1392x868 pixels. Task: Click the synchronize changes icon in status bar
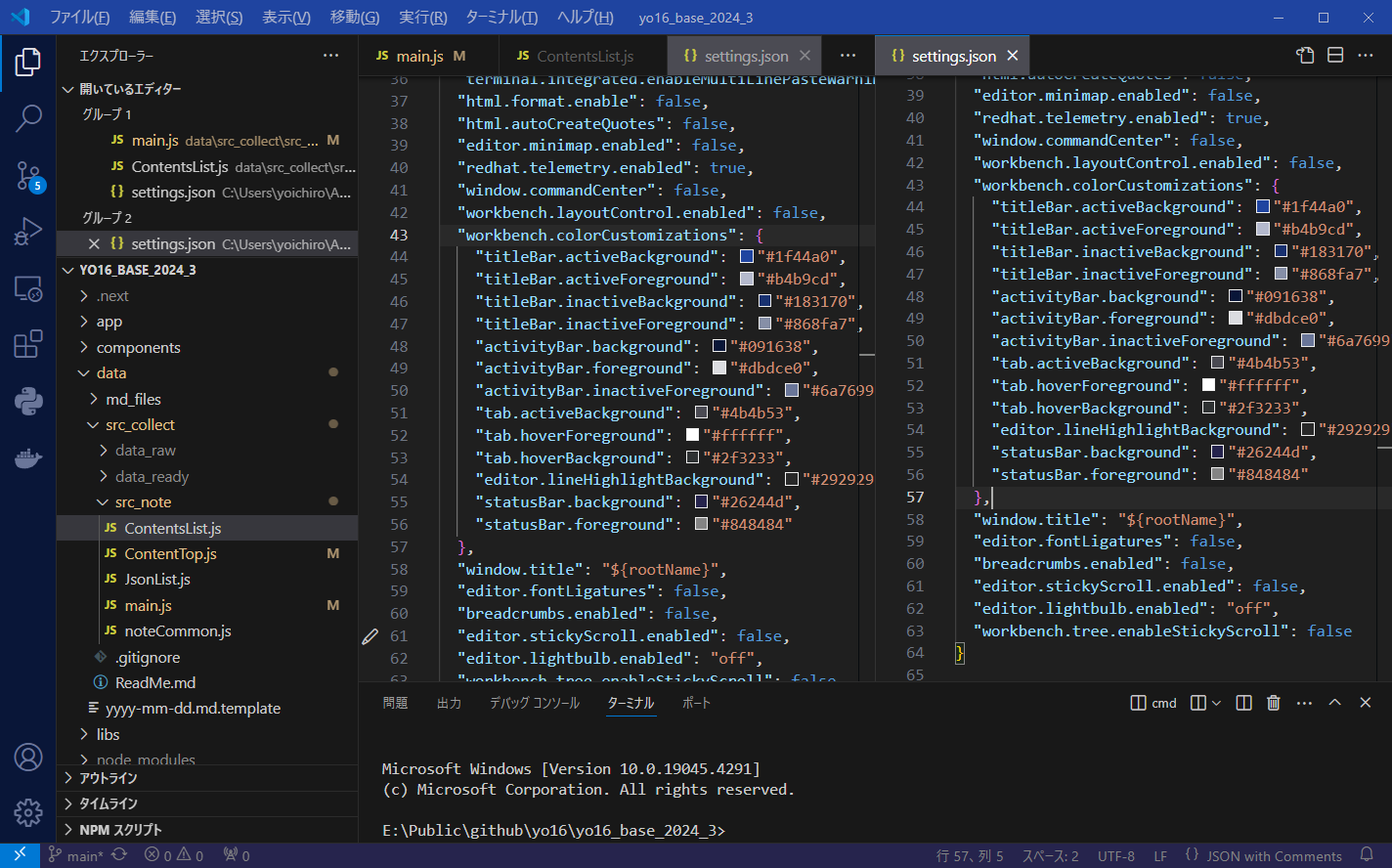click(x=119, y=855)
